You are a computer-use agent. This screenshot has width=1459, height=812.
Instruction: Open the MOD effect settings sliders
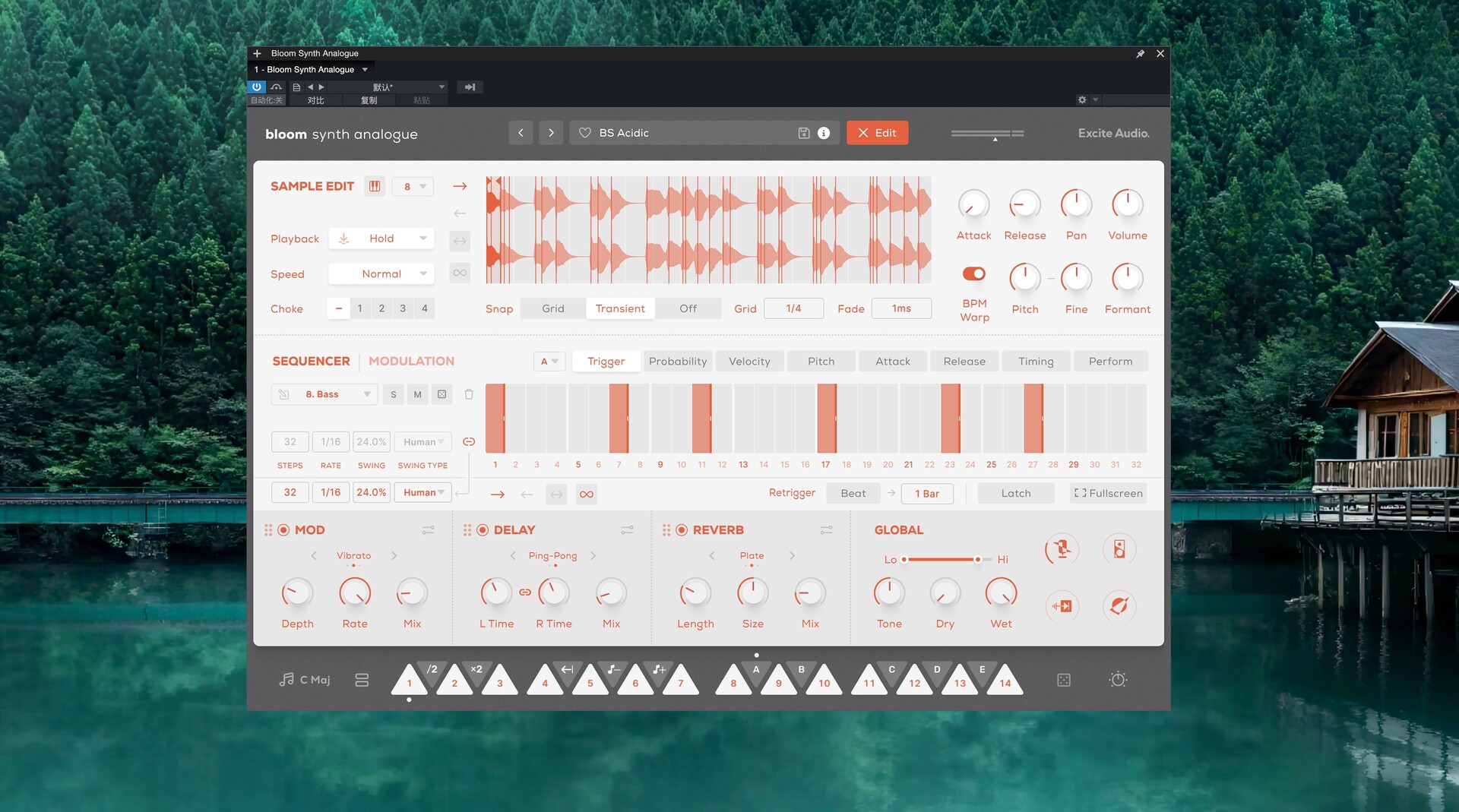coord(429,530)
